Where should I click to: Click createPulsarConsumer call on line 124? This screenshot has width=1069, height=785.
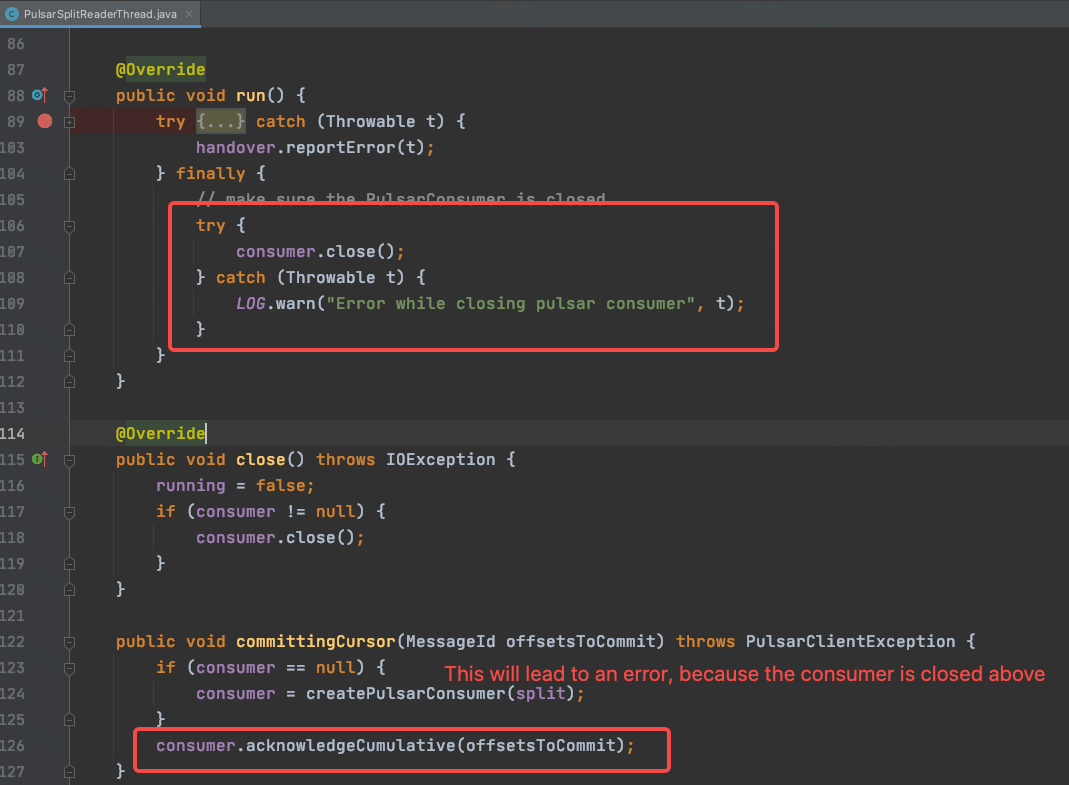405,694
